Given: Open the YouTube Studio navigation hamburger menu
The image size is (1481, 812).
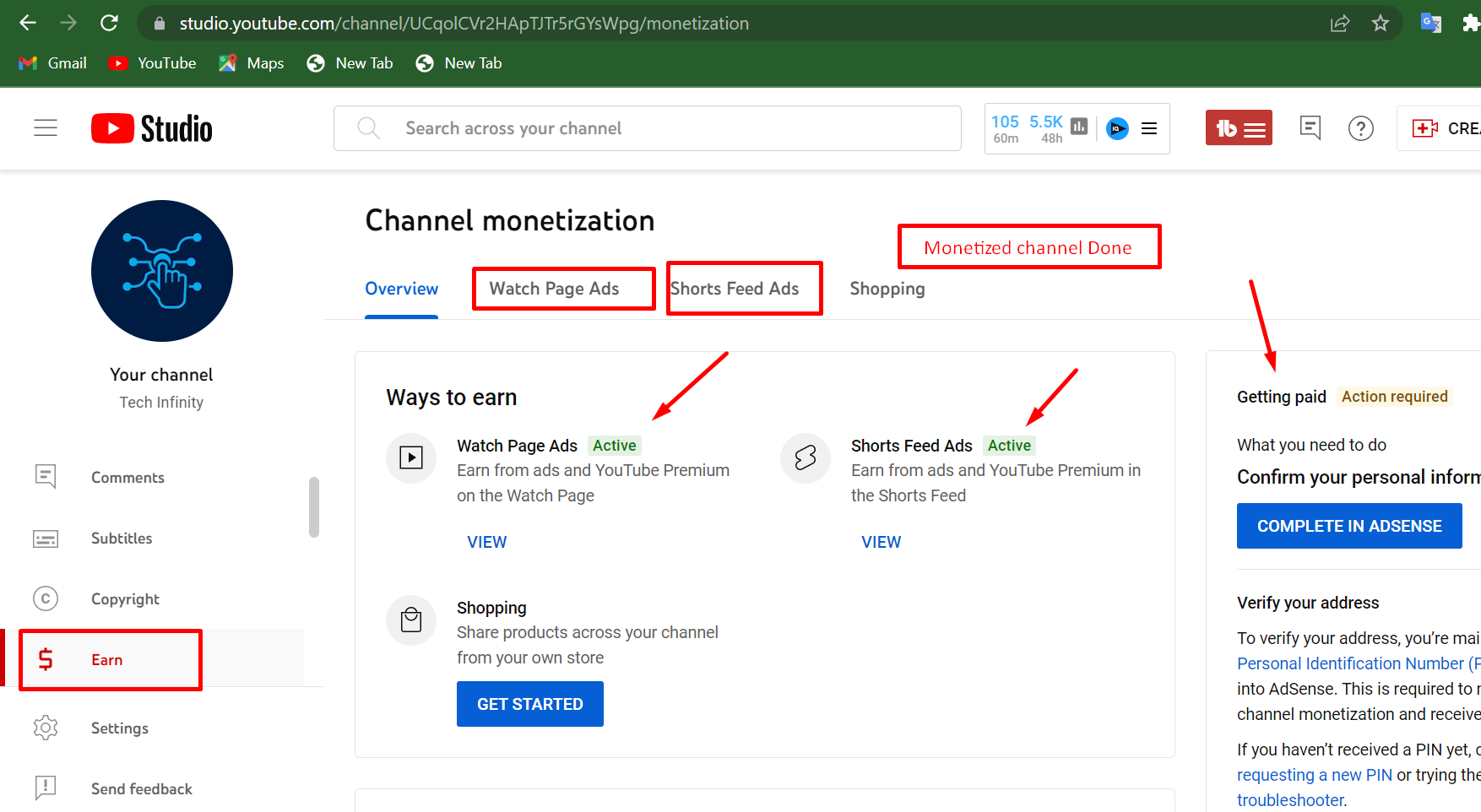Looking at the screenshot, I should point(45,127).
